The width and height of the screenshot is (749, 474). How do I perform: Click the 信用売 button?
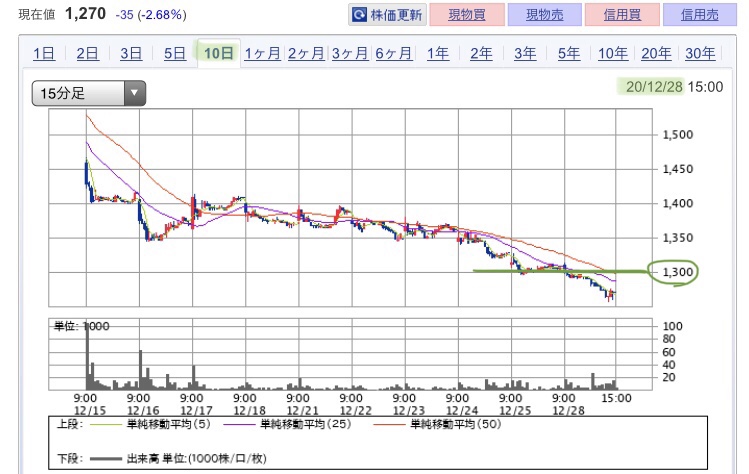click(700, 15)
